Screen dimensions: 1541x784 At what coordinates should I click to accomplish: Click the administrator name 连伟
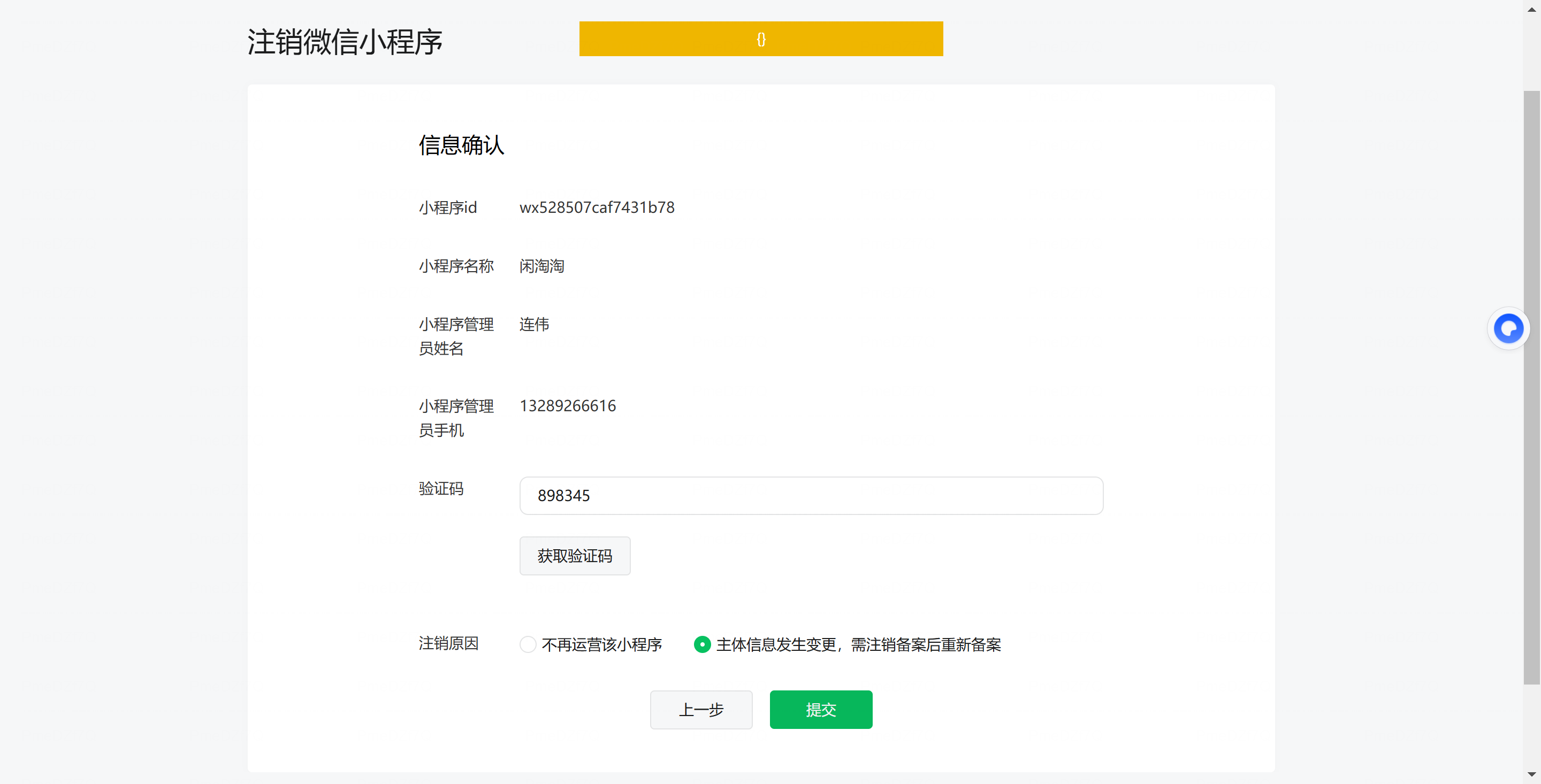(534, 324)
